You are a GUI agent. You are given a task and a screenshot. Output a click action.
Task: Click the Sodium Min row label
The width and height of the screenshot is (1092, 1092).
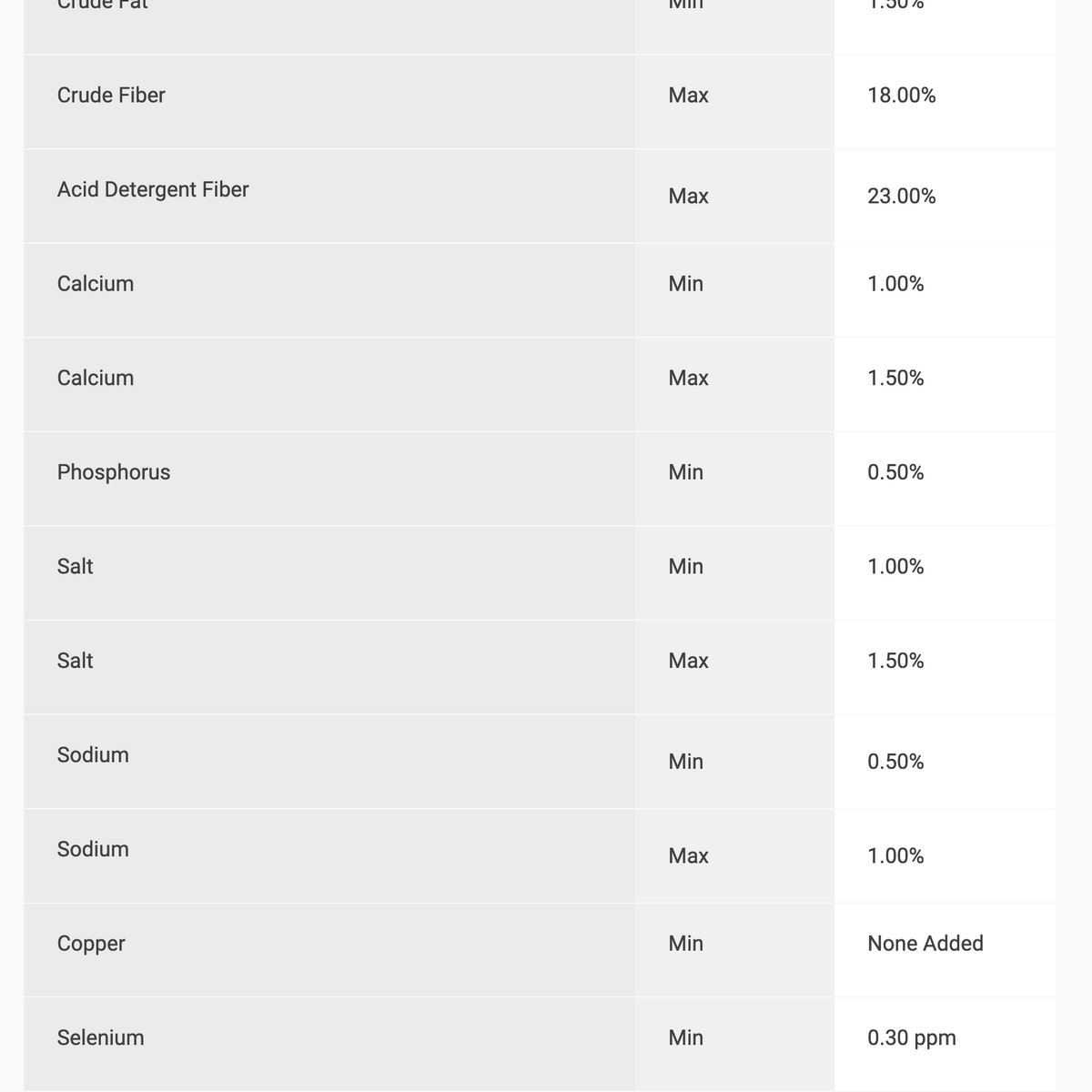[x=93, y=754]
